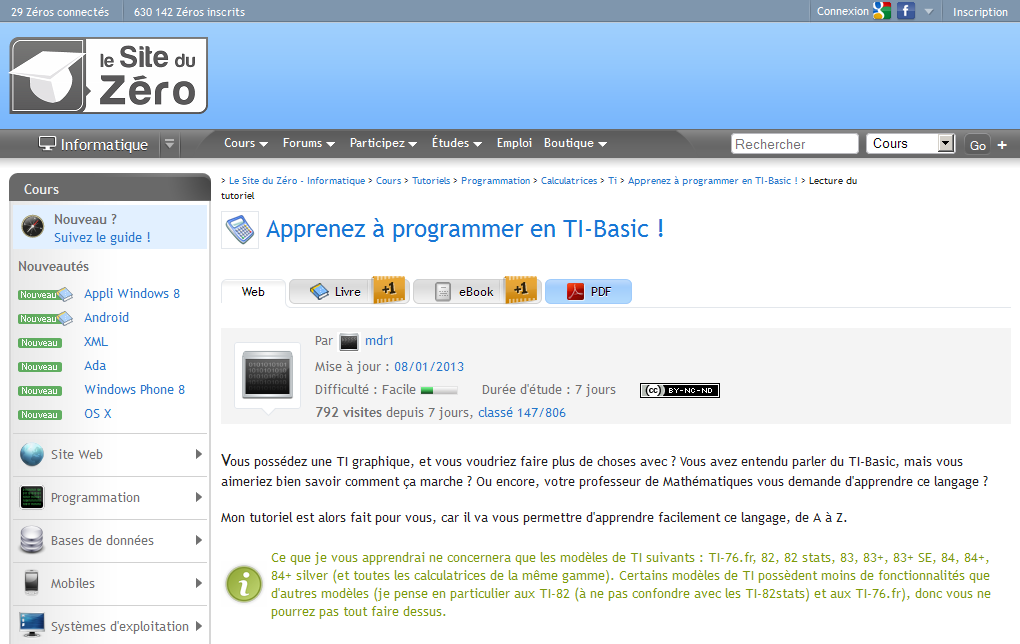This screenshot has width=1020, height=644.
Task: Click the Informatique monitor icon
Action: [x=47, y=143]
